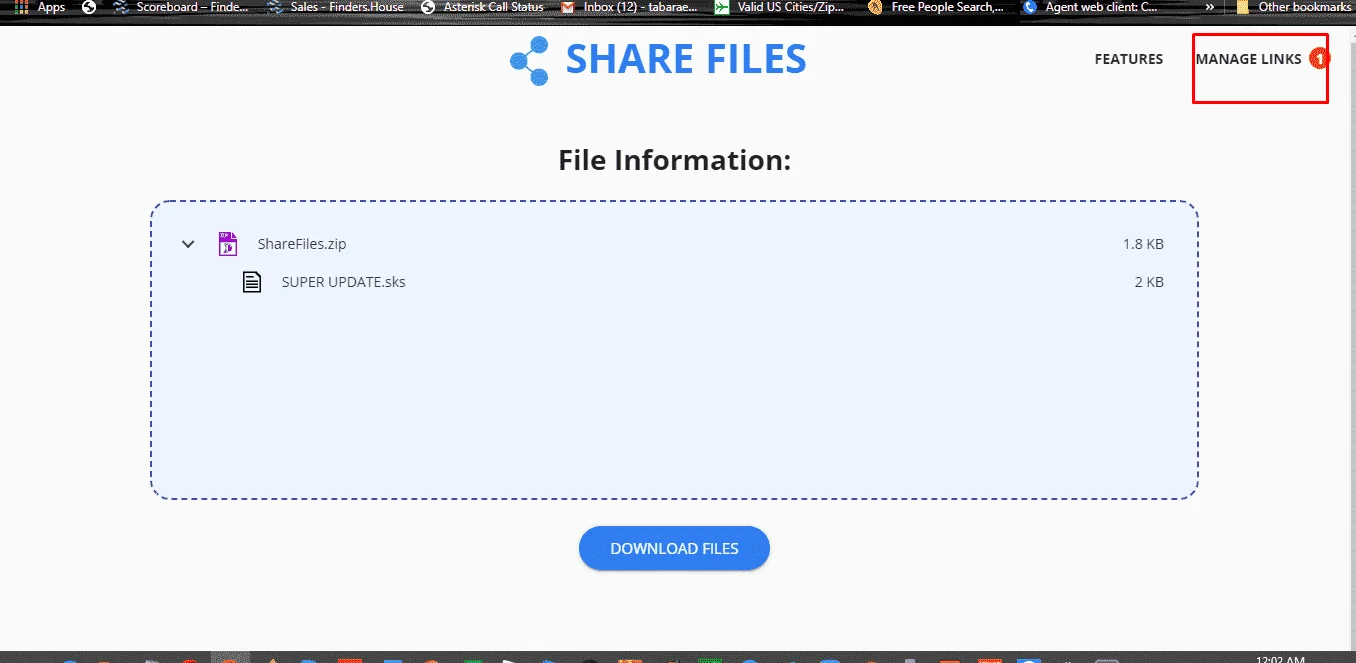Click the blue phone icon of Agent web client
Screen dimensions: 1356x663
coord(1030,7)
